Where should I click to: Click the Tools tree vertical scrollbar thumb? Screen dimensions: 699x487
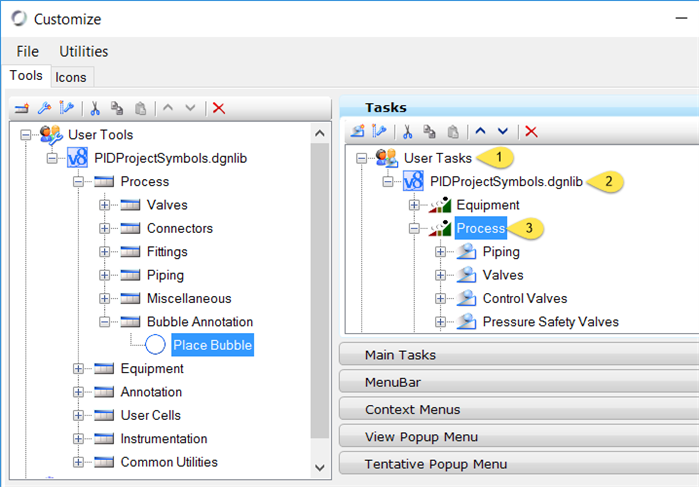(x=320, y=291)
